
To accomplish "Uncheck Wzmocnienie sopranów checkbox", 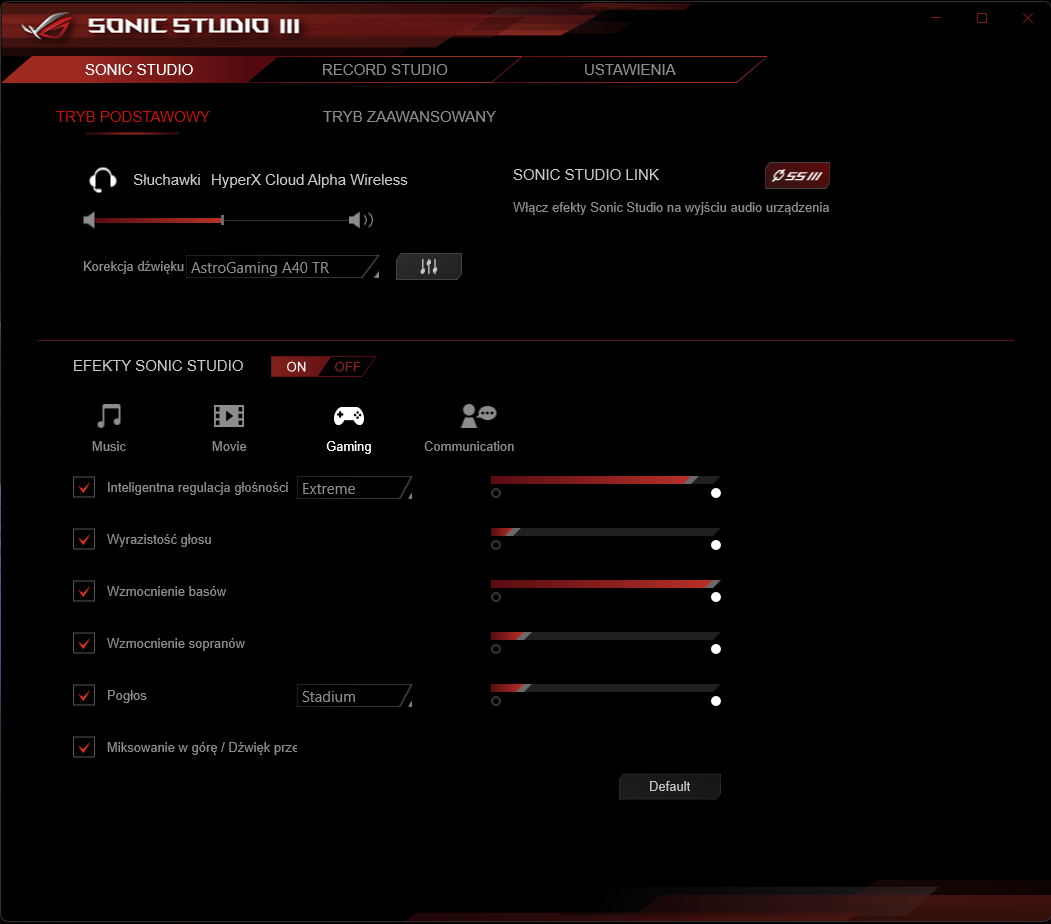I will (84, 643).
